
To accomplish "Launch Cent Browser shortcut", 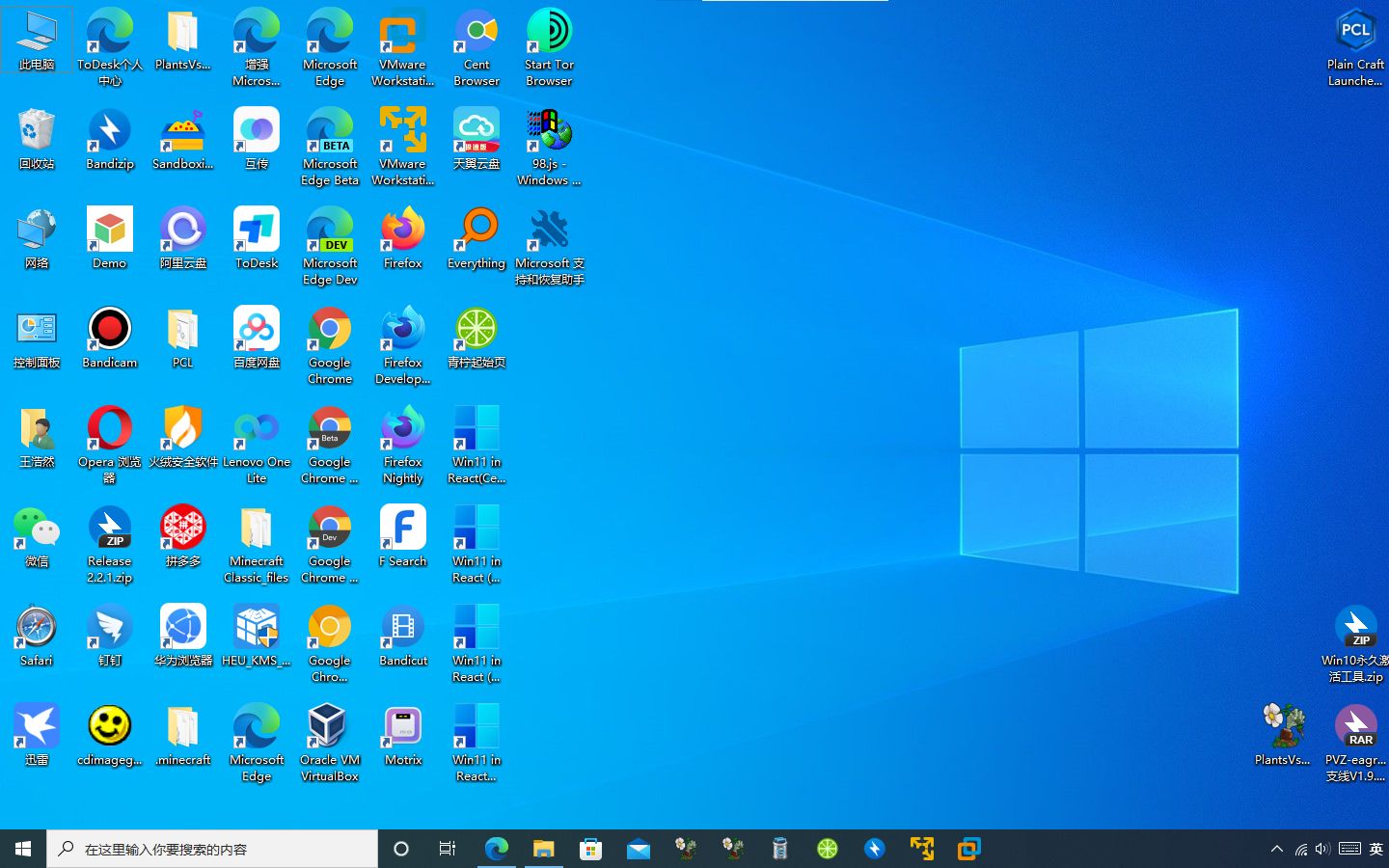I will click(x=477, y=47).
